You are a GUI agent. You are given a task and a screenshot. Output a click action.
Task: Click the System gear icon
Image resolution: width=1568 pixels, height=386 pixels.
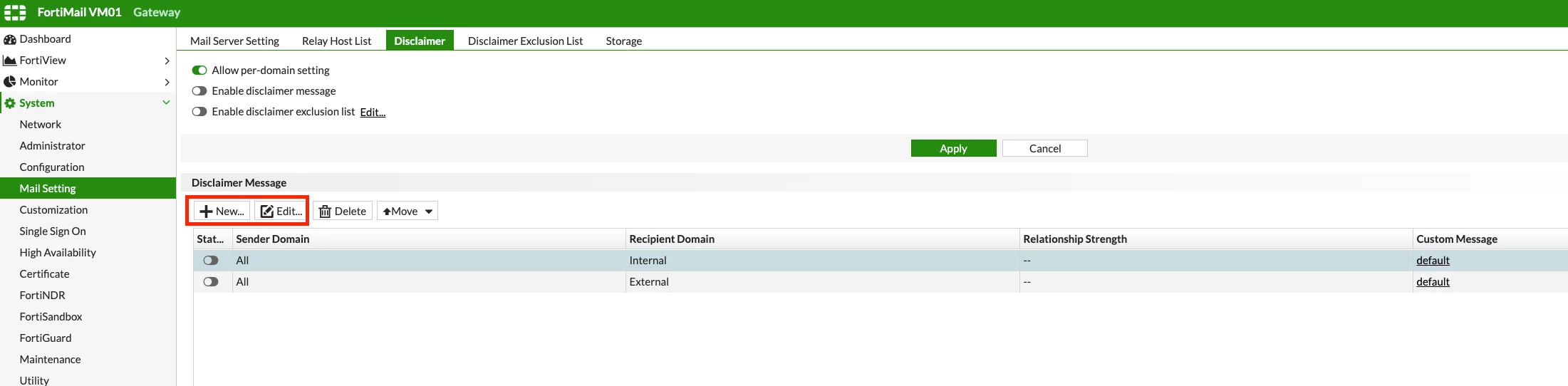[x=10, y=103]
